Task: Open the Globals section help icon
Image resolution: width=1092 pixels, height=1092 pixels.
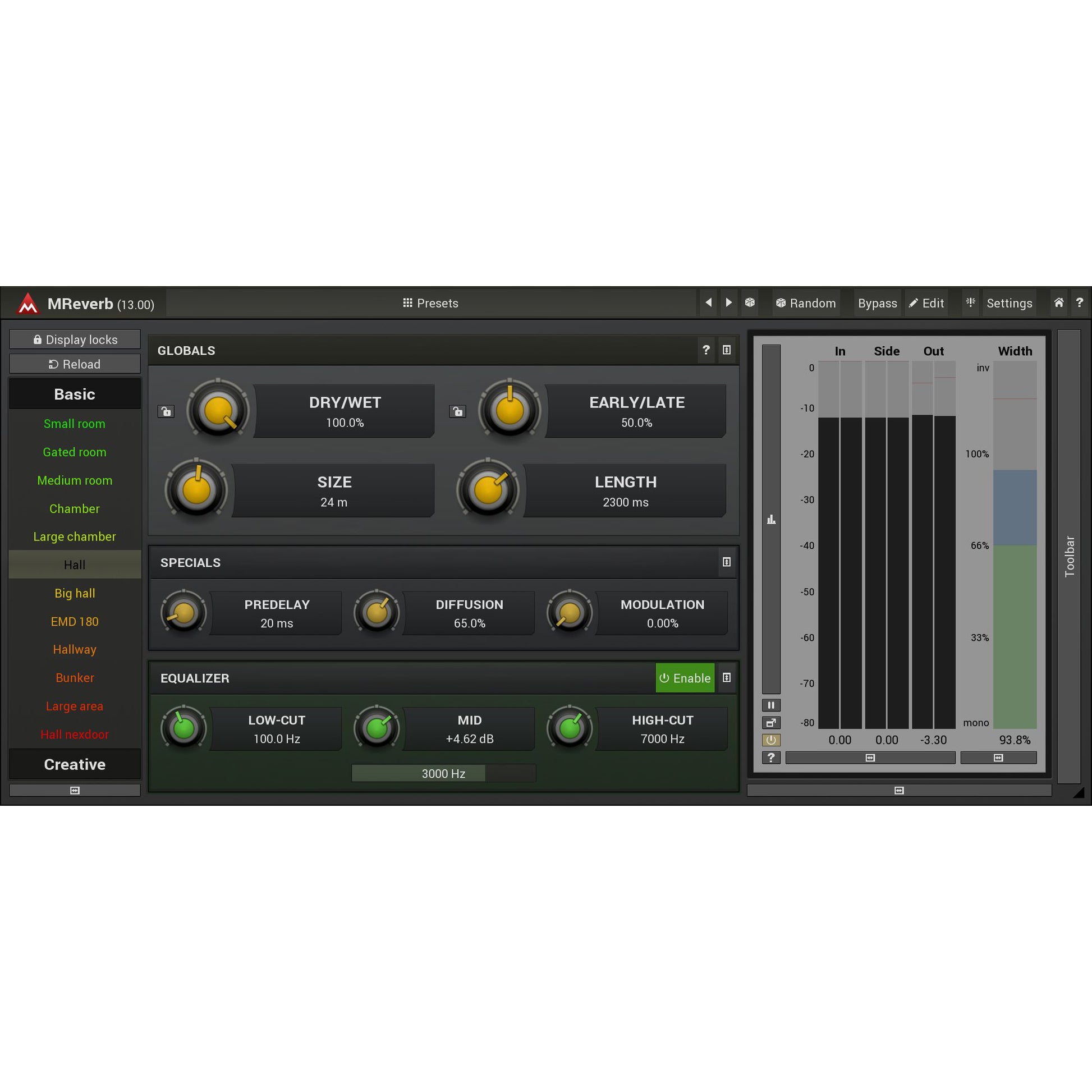Action: pyautogui.click(x=706, y=350)
